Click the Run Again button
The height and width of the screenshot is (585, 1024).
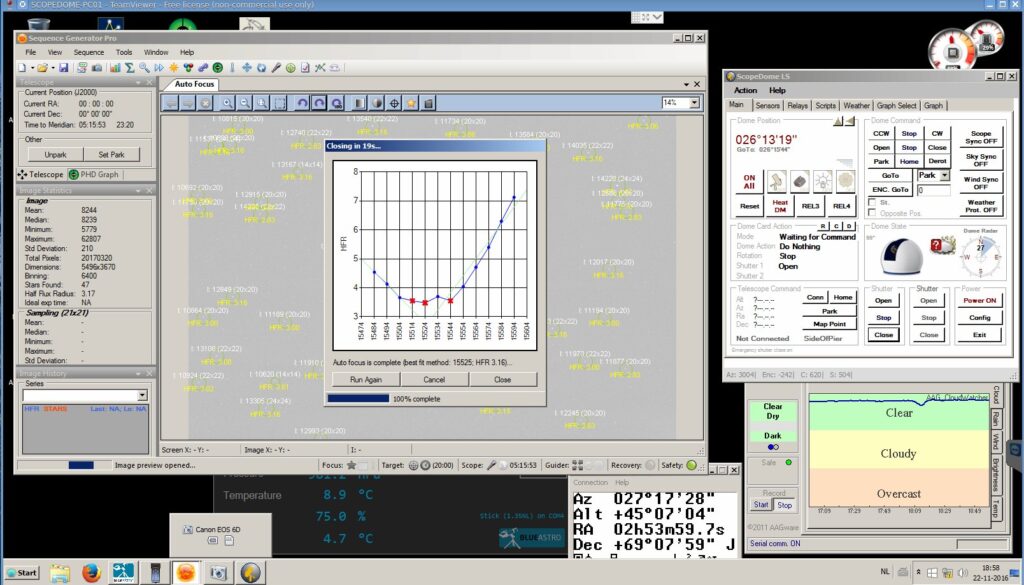click(366, 379)
